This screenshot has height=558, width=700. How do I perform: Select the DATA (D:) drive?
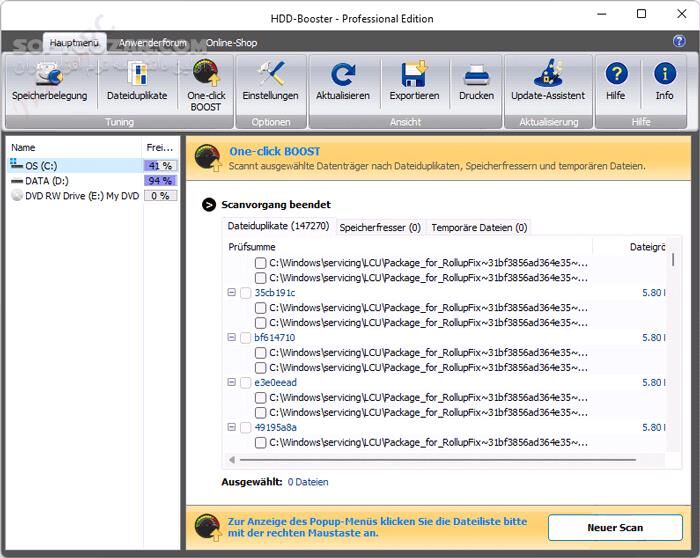pos(47,181)
